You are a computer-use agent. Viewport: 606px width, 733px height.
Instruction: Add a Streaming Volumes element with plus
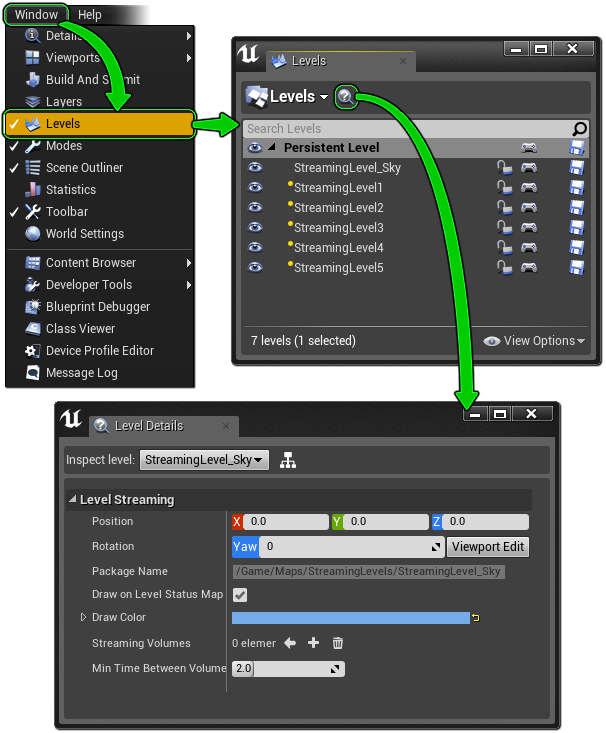tap(313, 643)
